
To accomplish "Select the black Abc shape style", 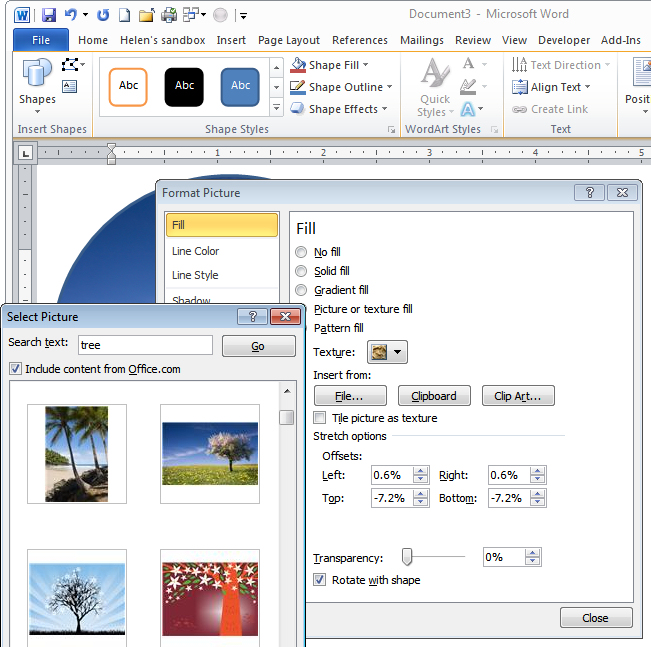I will pyautogui.click(x=184, y=86).
